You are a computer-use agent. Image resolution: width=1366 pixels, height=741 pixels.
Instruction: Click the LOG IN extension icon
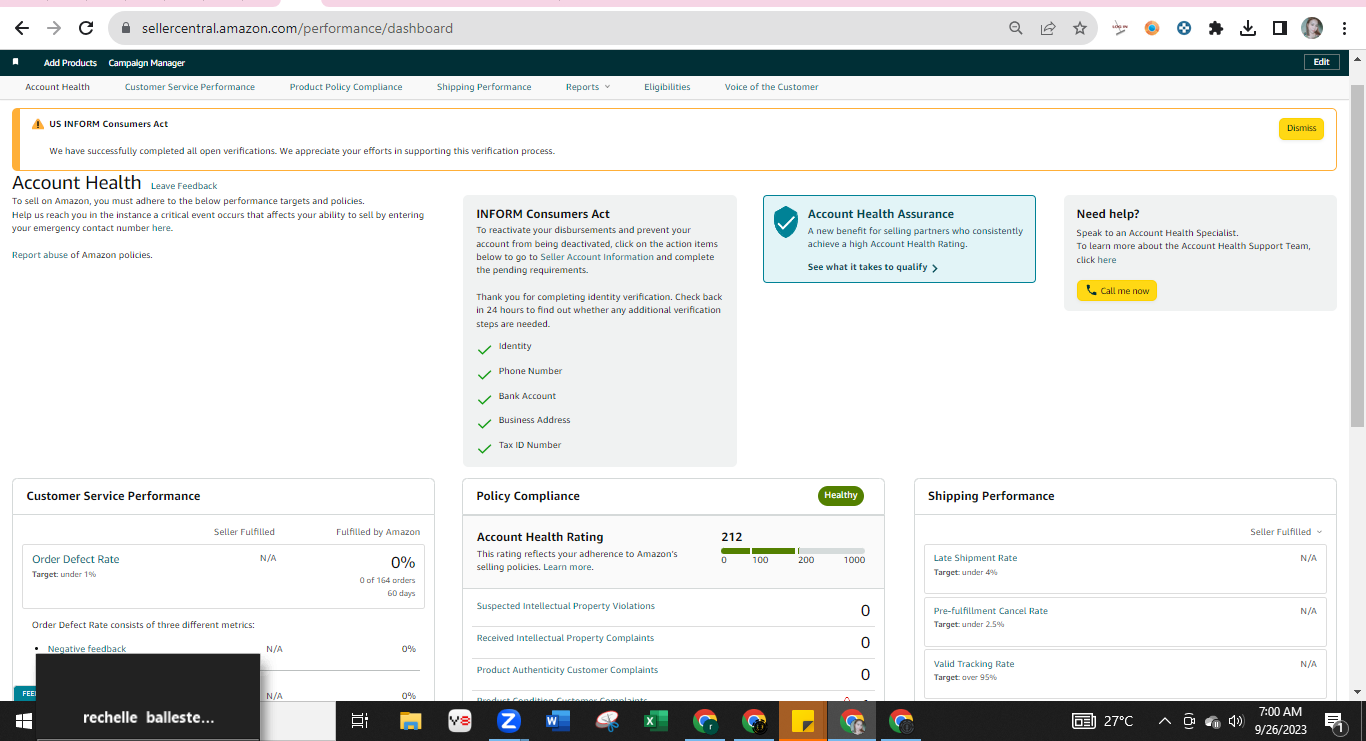1120,28
